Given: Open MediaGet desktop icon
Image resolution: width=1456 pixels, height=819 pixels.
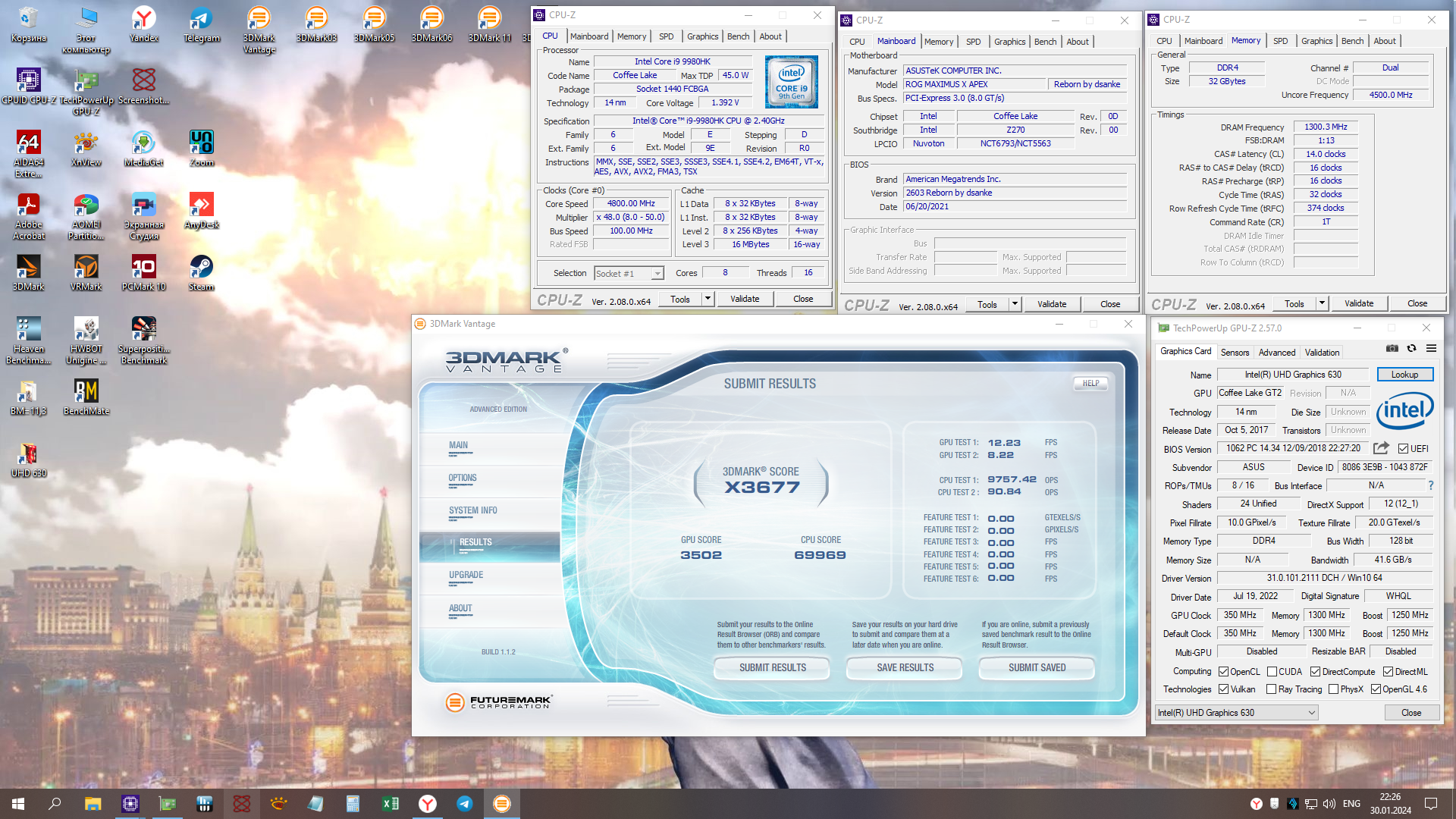Looking at the screenshot, I should pos(144,148).
